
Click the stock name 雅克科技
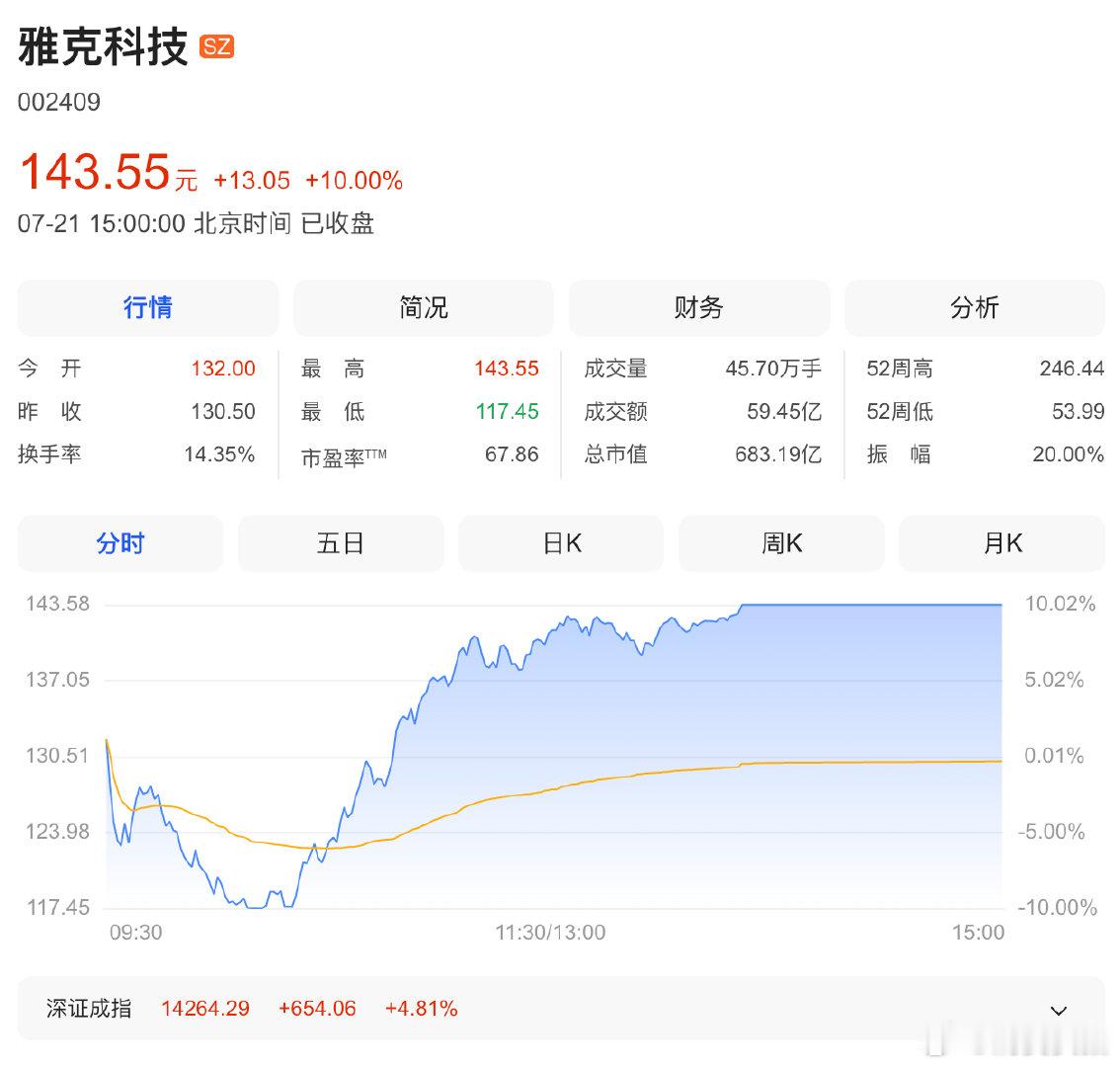[x=103, y=46]
